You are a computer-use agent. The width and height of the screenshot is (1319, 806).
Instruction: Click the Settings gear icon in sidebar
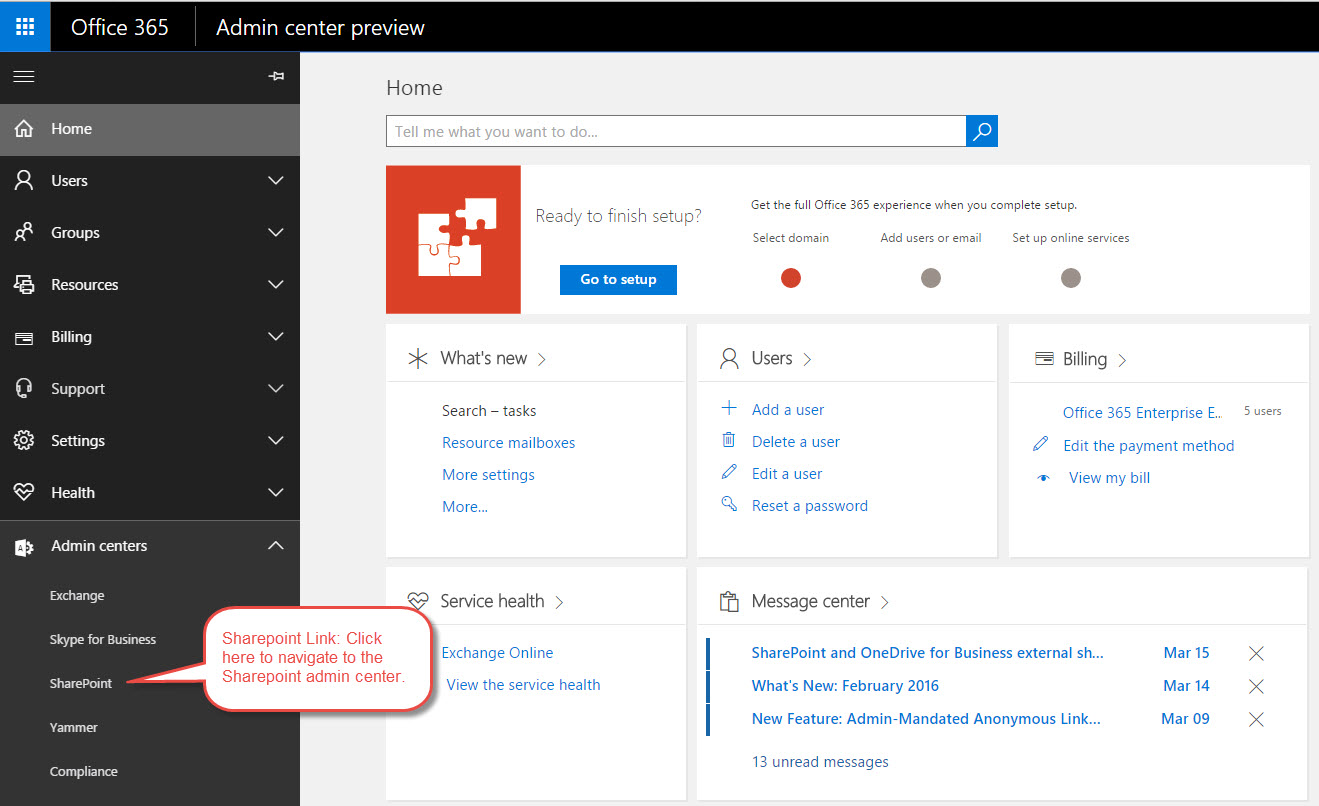(x=24, y=441)
